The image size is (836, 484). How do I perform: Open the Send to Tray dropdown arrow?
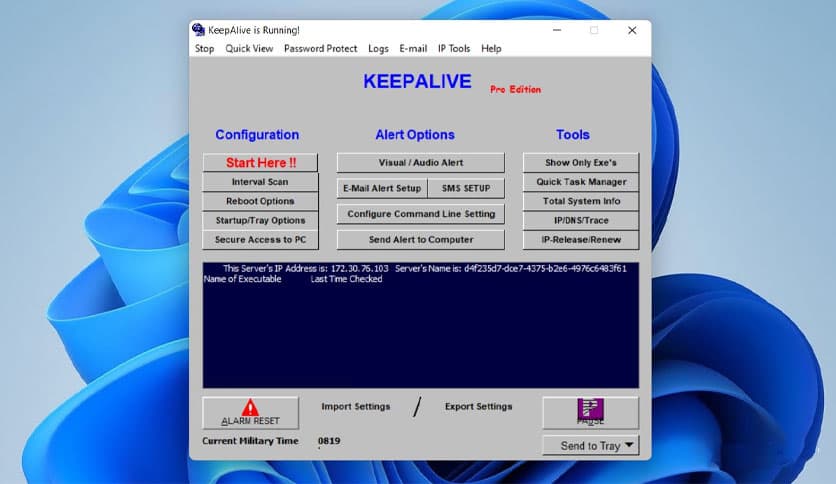coord(629,445)
